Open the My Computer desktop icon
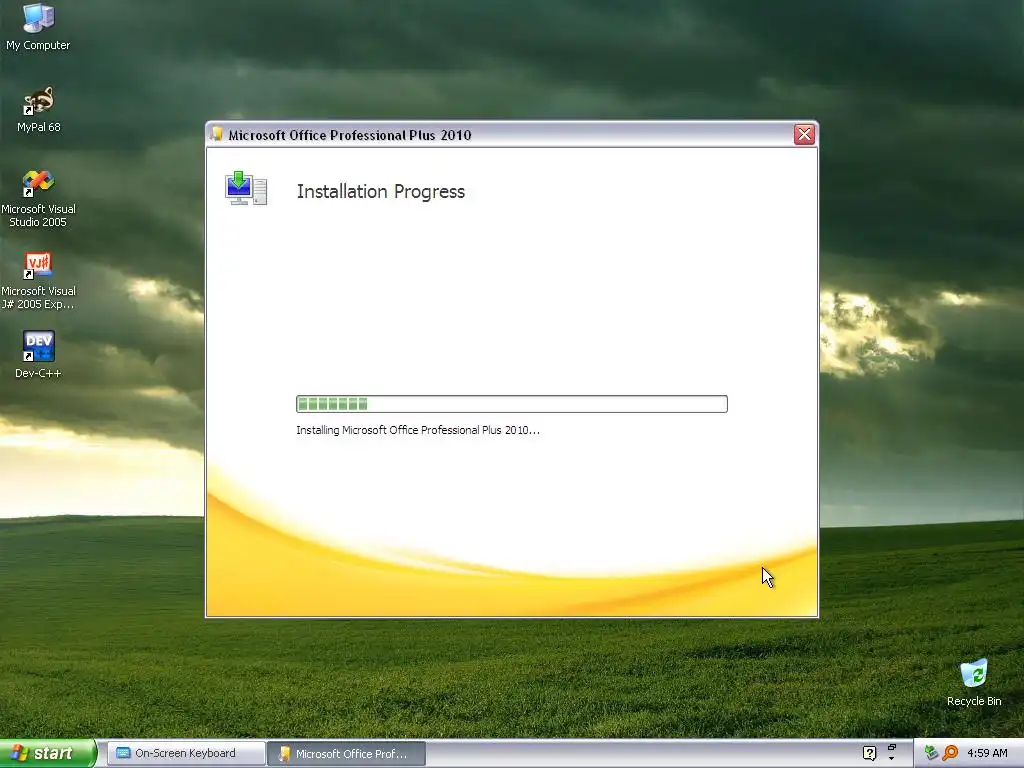Image resolution: width=1024 pixels, height=768 pixels. point(38,26)
